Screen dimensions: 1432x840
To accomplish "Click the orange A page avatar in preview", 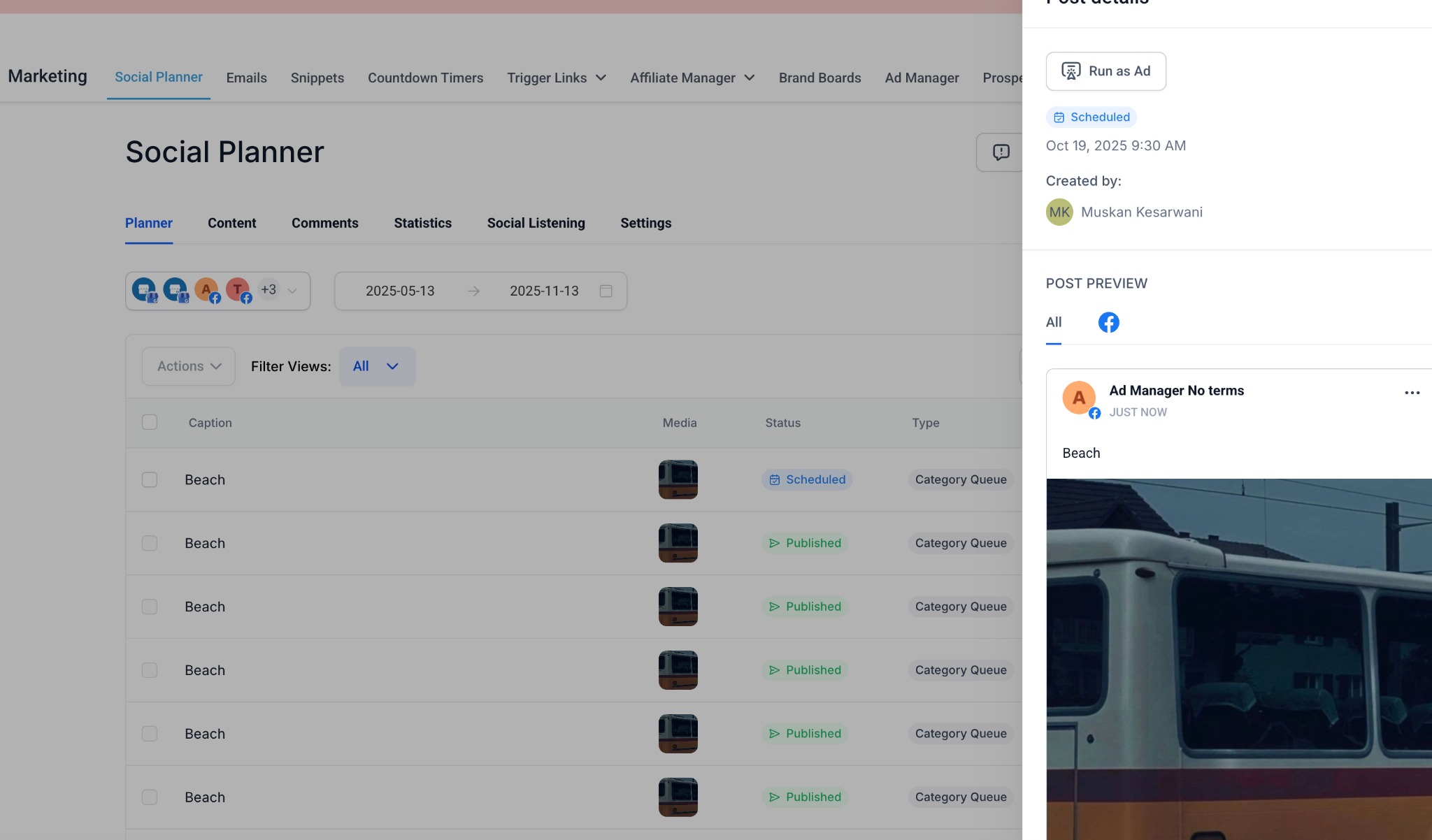I will point(1078,398).
